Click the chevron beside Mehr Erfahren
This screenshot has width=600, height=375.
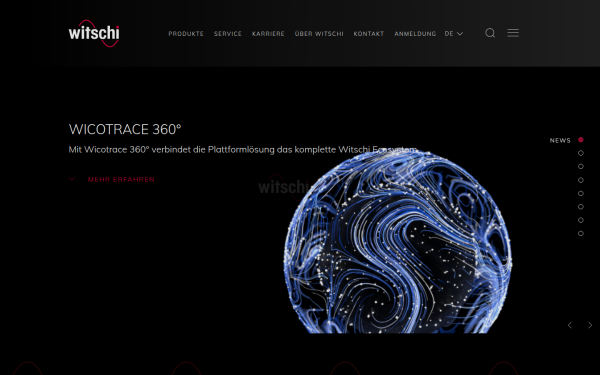pyautogui.click(x=72, y=179)
